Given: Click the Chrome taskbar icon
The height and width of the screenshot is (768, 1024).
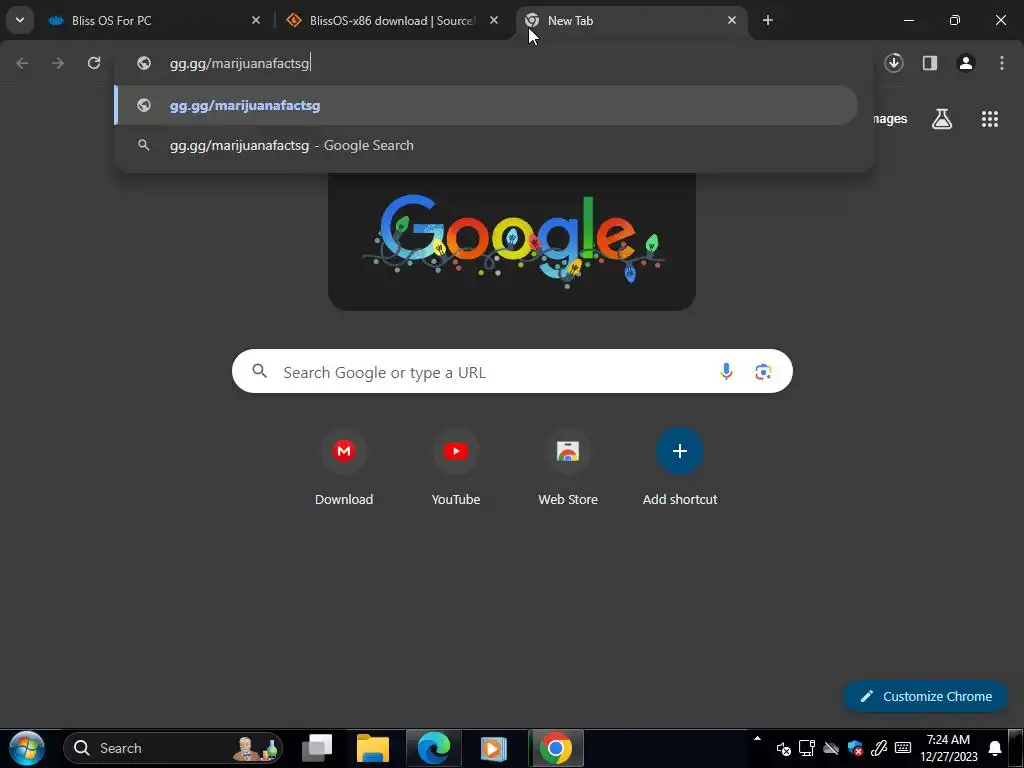Looking at the screenshot, I should pos(555,748).
